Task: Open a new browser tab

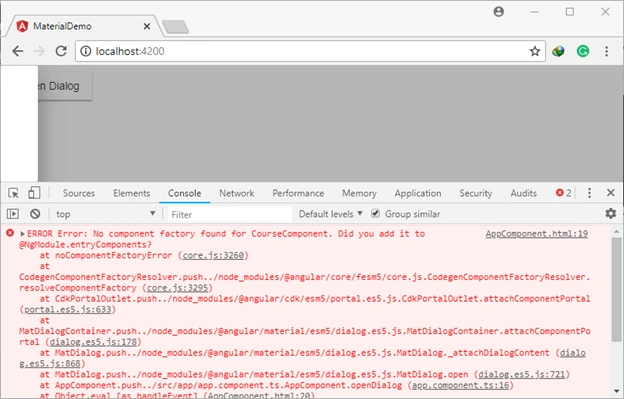Action: pos(176,27)
